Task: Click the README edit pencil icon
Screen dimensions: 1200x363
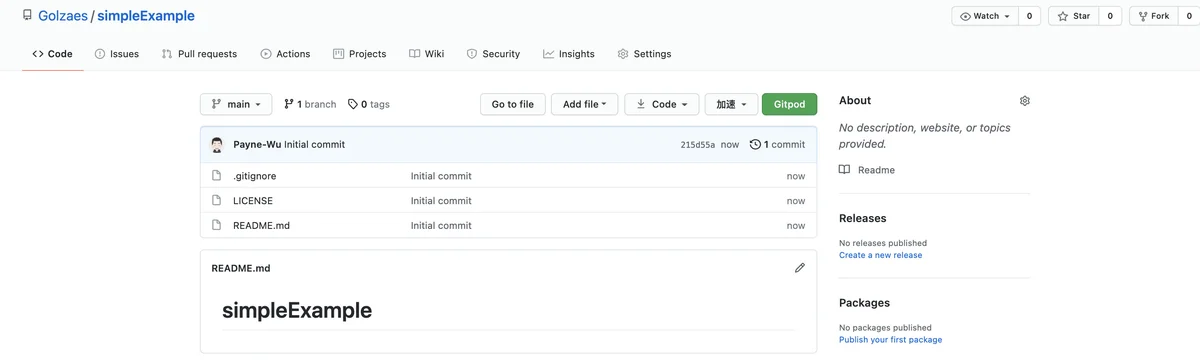Action: coord(799,268)
